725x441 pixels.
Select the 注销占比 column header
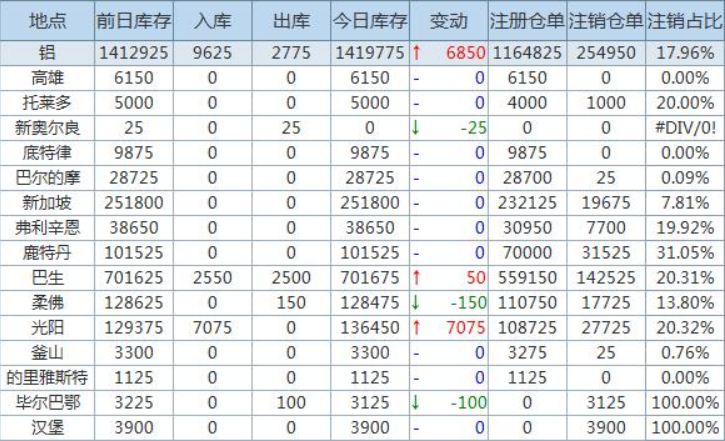[685, 20]
